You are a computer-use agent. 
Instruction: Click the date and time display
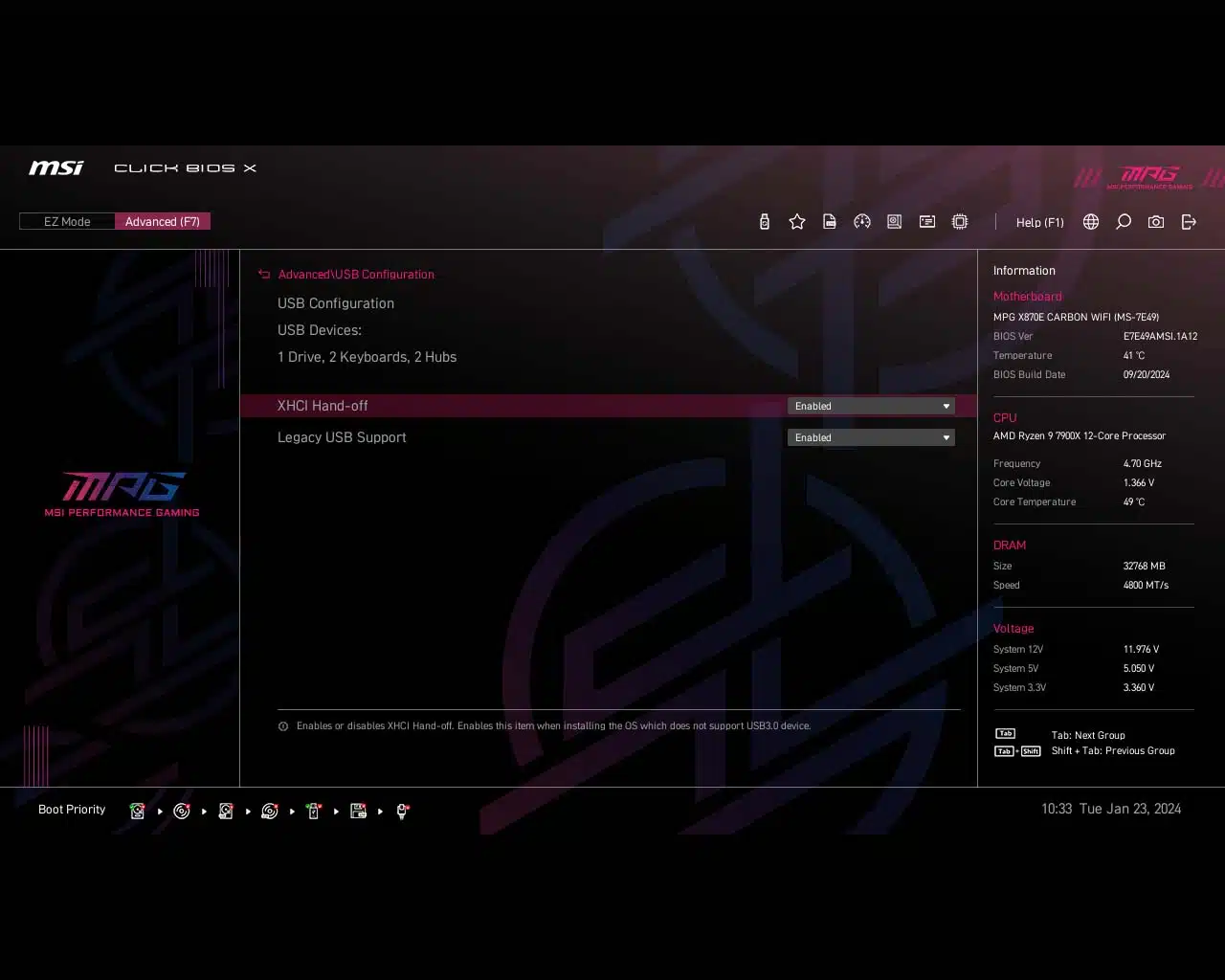click(1111, 810)
